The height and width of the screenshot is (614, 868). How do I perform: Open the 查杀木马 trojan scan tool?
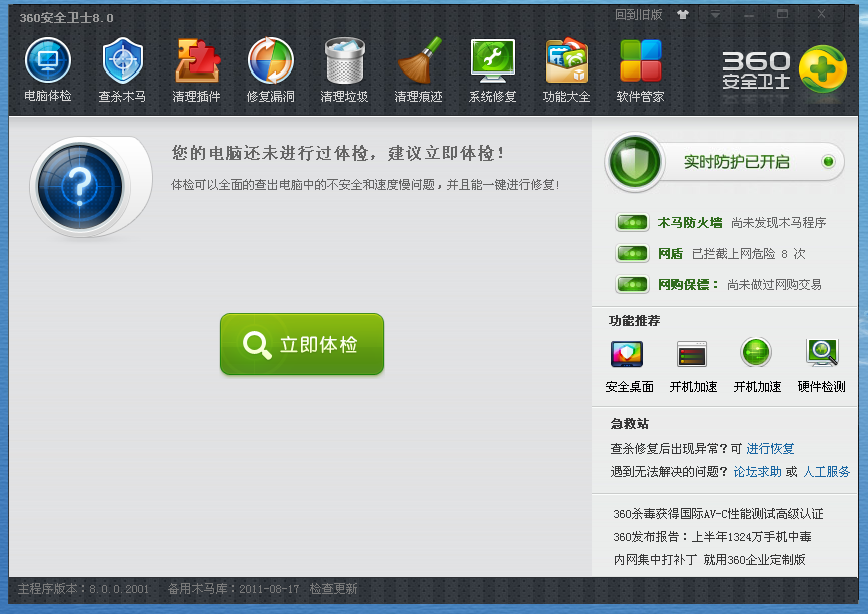point(122,70)
